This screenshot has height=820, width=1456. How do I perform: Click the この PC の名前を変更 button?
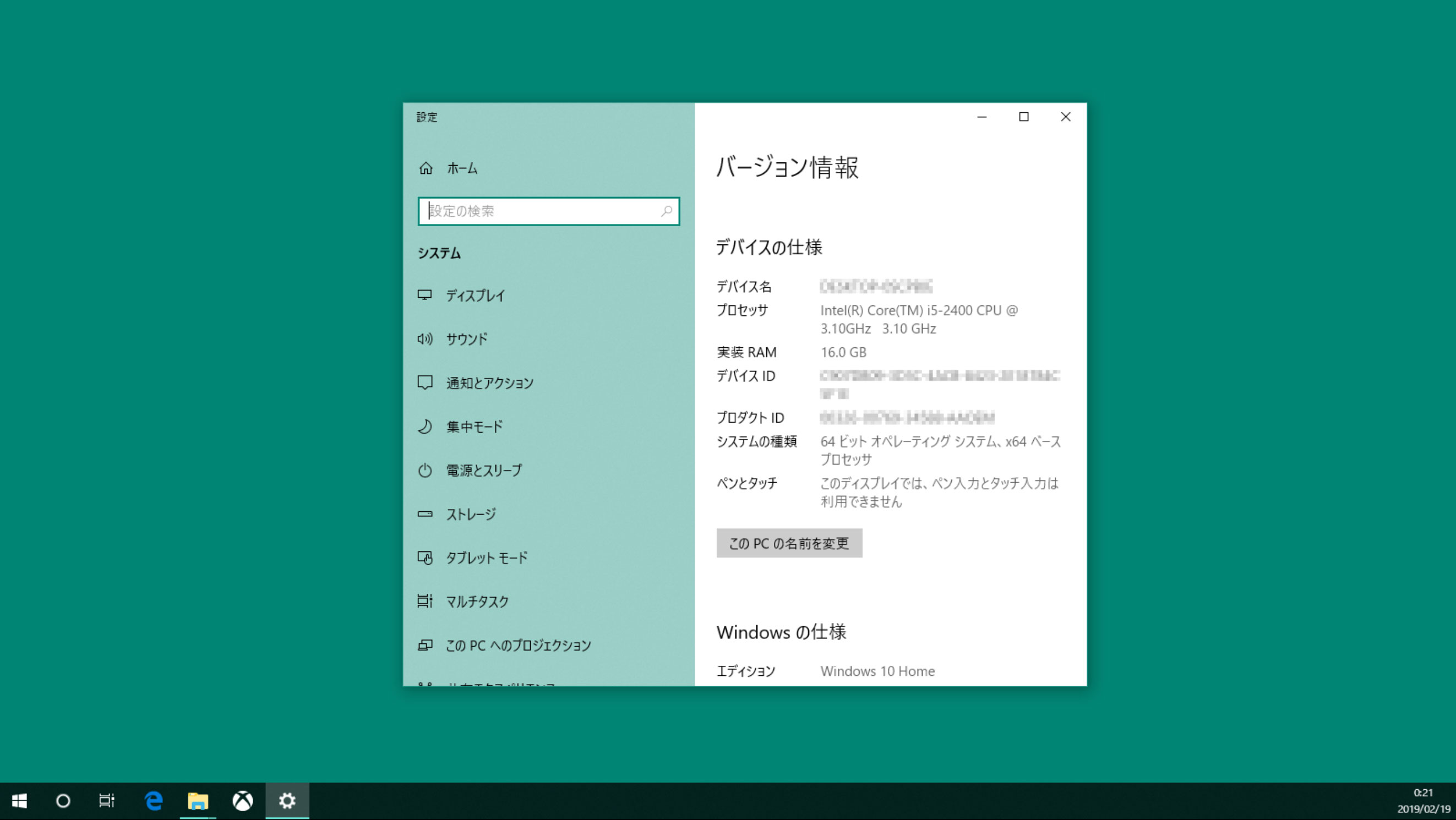789,544
